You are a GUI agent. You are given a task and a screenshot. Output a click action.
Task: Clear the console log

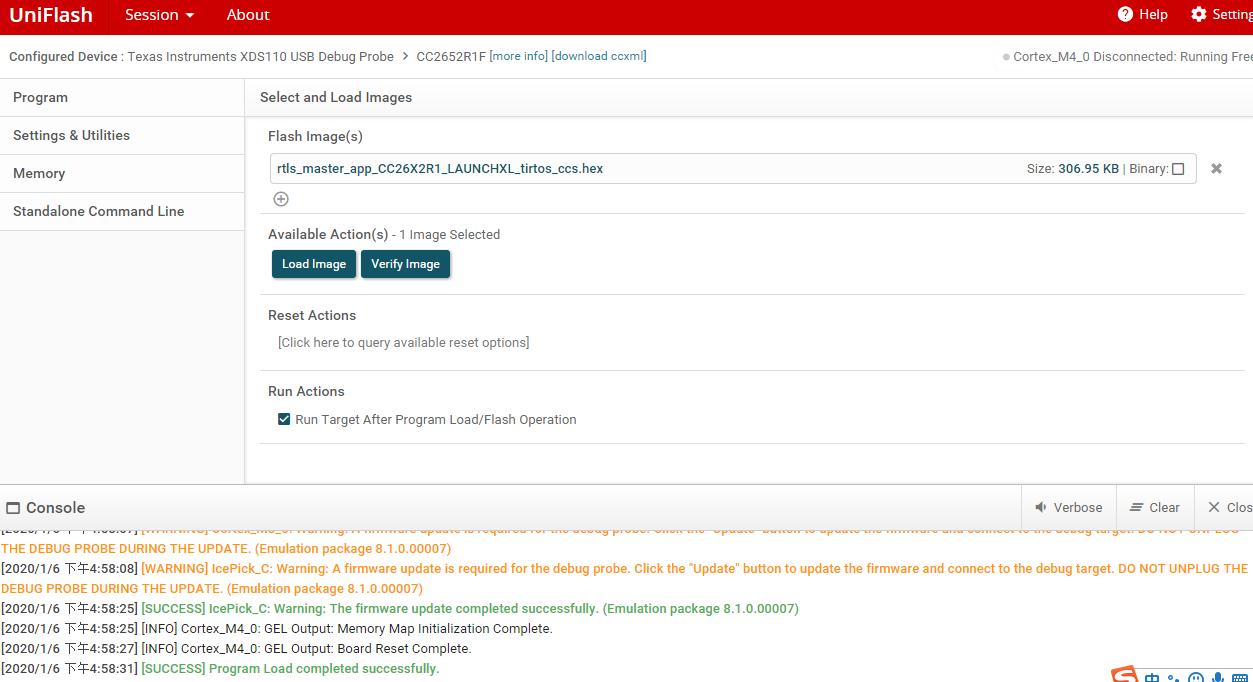(x=1154, y=508)
